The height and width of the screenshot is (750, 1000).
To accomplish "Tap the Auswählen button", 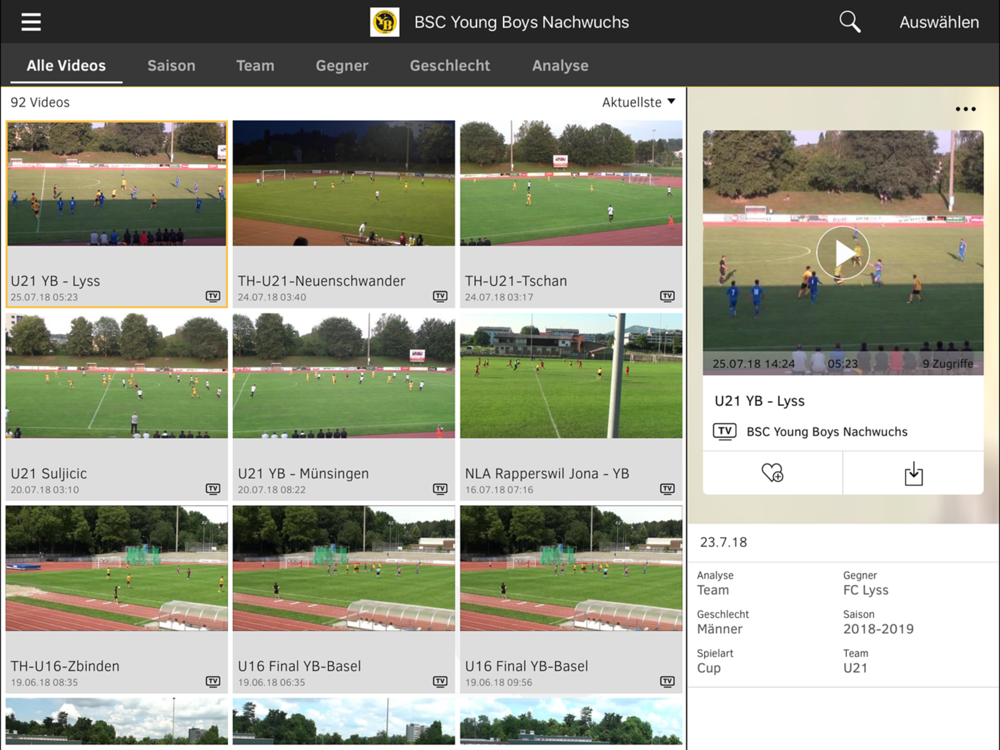I will 939,22.
